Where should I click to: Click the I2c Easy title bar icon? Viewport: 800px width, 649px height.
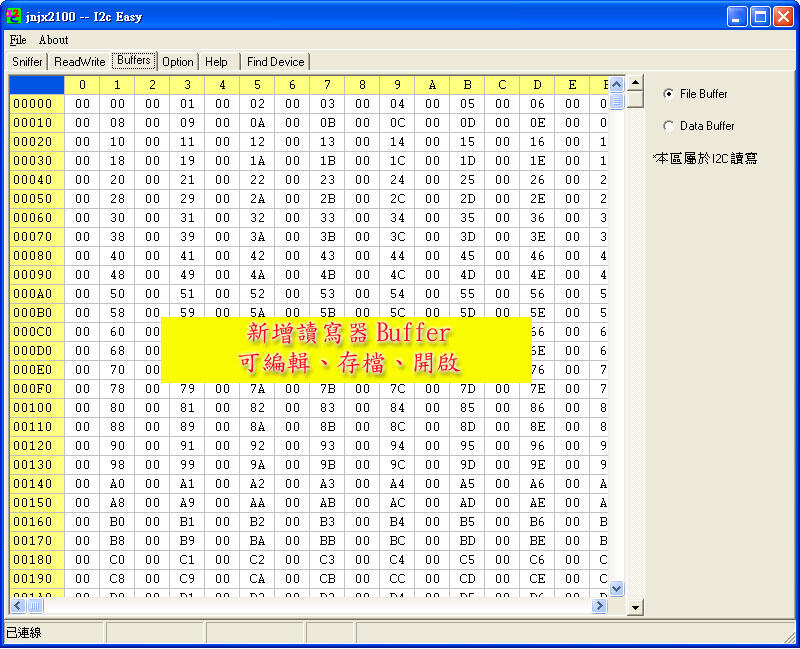tap(14, 16)
